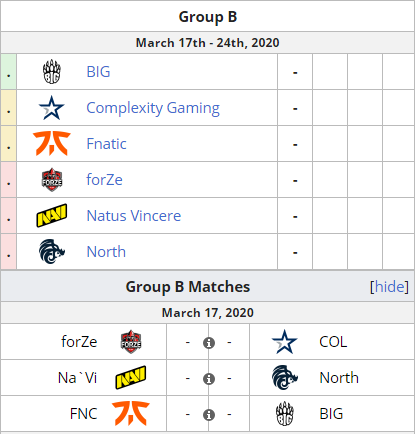Open the Fnatic team link
Viewport: 417px width, 434px height.
click(x=106, y=144)
